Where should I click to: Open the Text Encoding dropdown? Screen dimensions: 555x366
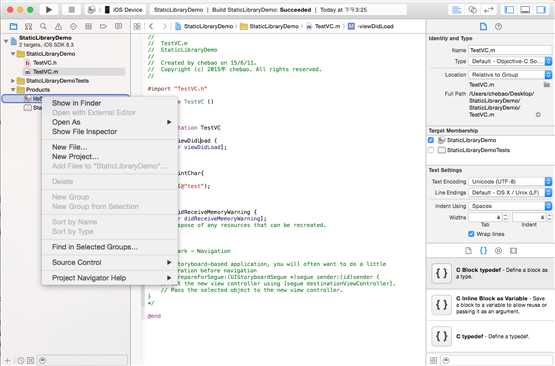510,182
